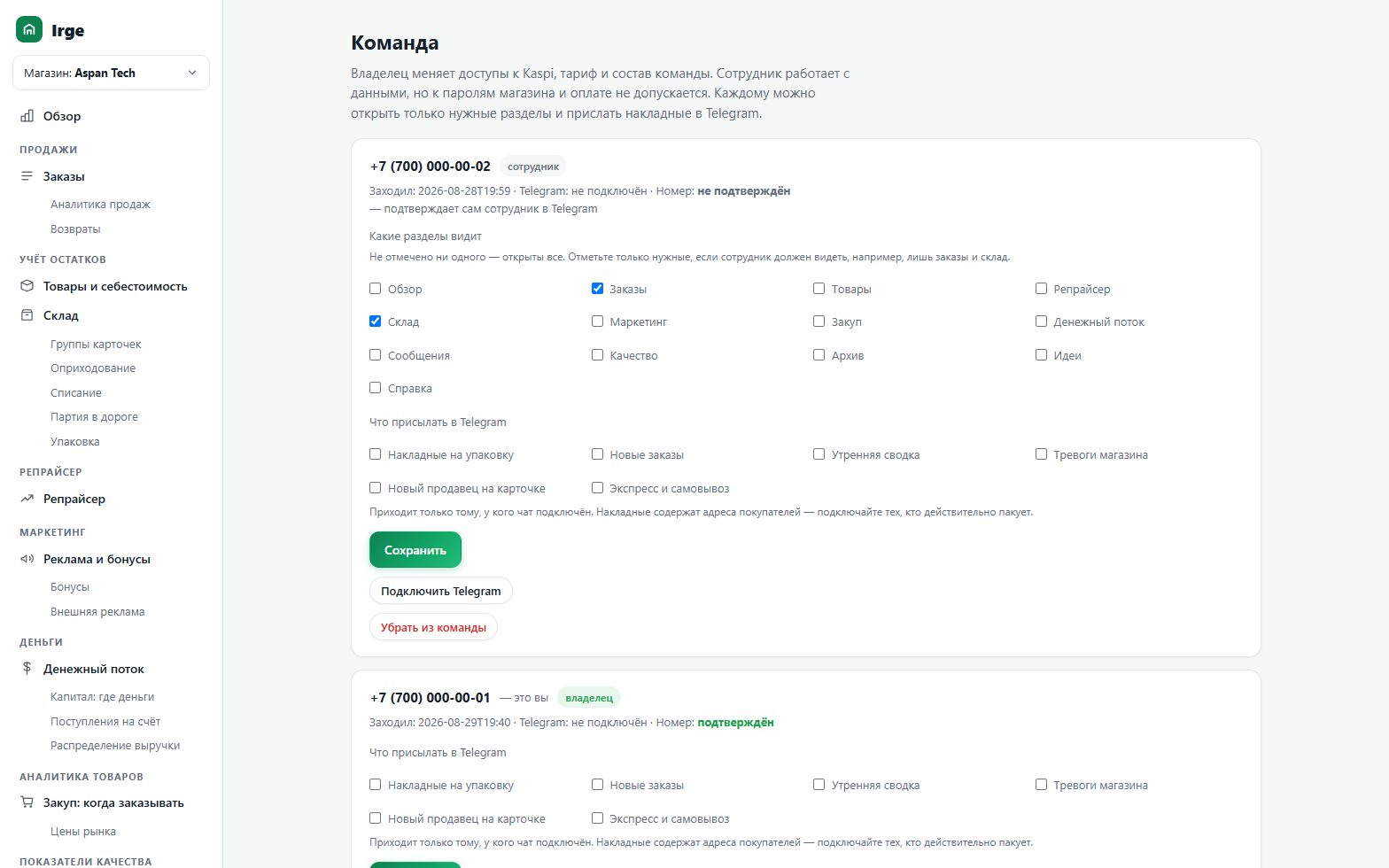Viewport: 1389px width, 868px height.
Task: Click the Реклама и бонусы megaphone icon
Action: (27, 559)
